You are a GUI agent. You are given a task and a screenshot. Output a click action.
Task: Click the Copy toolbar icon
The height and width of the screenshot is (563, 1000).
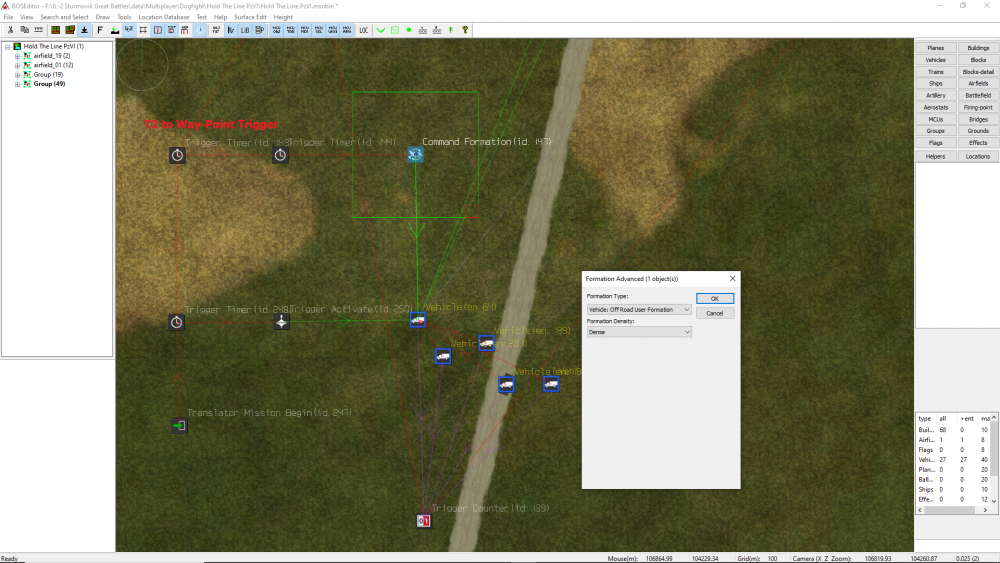click(24, 30)
